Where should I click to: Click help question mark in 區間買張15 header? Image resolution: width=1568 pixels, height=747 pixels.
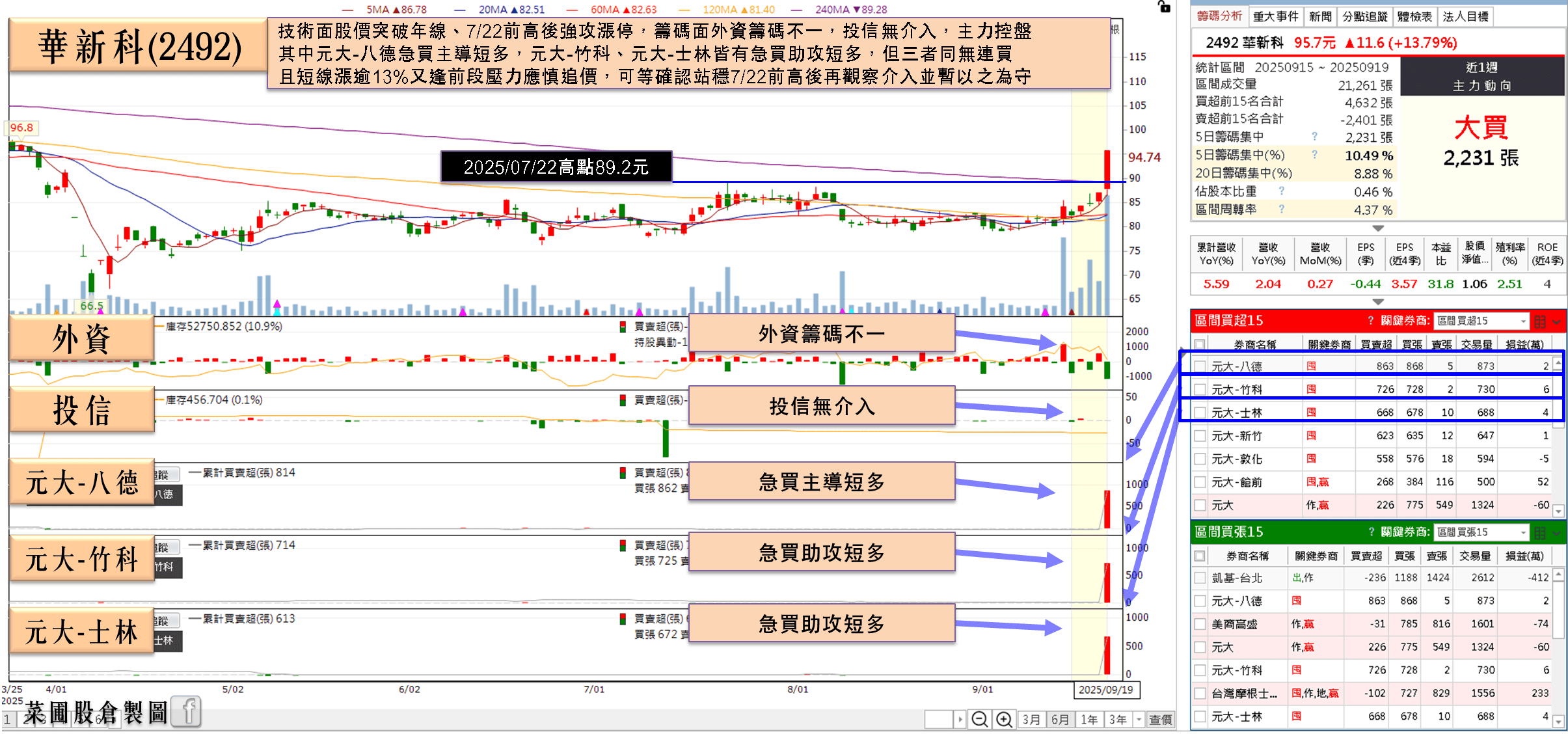pos(1371,532)
